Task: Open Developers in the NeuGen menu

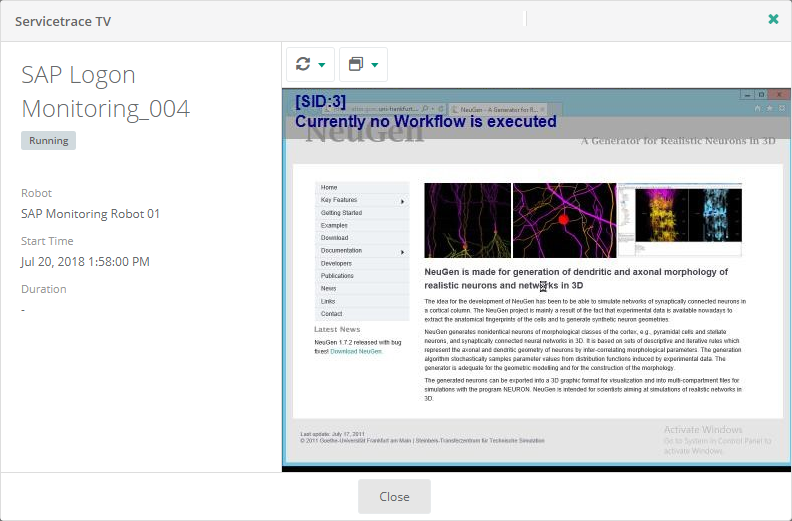Action: [x=362, y=263]
